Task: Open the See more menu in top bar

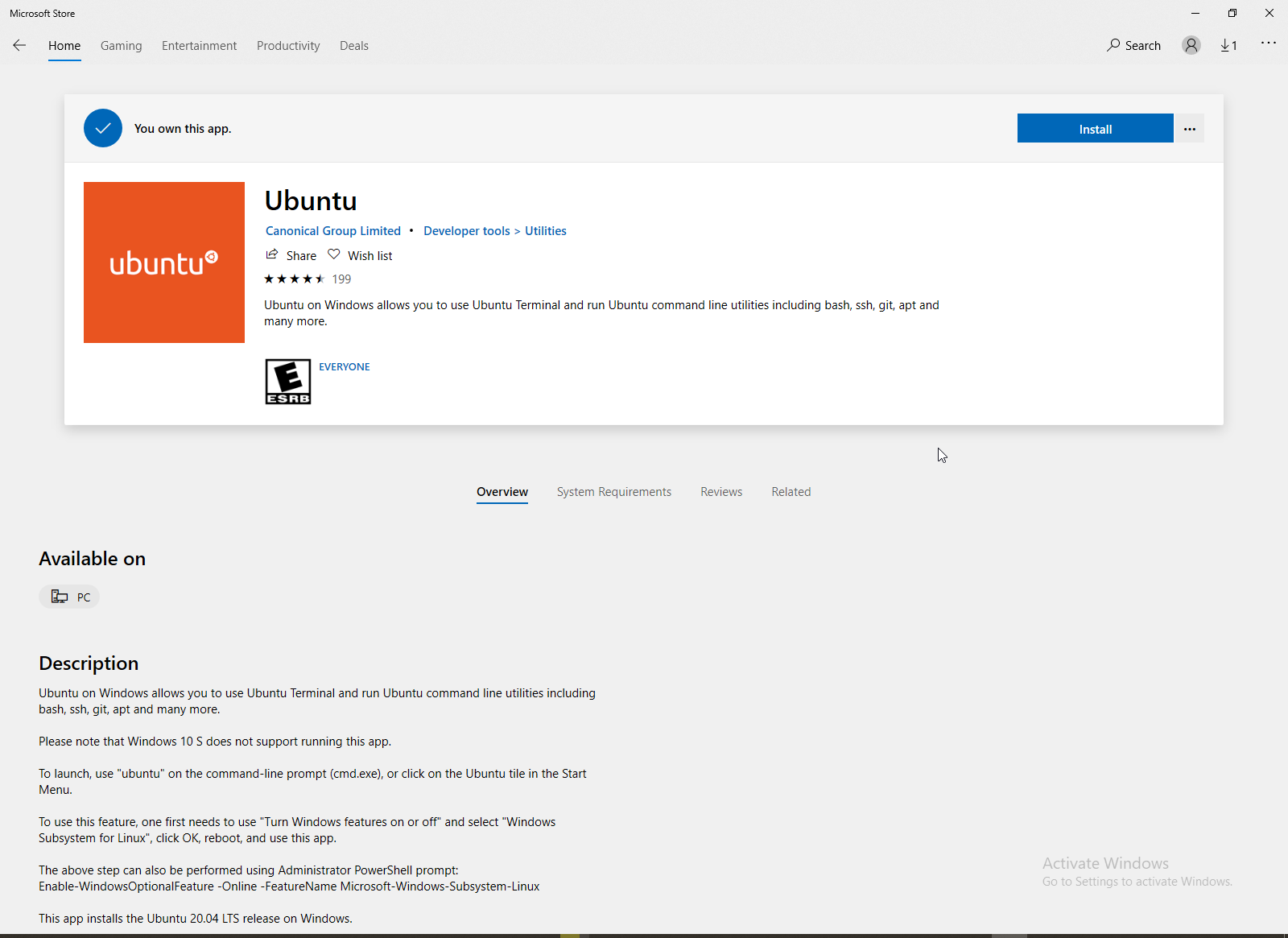Action: [1269, 43]
